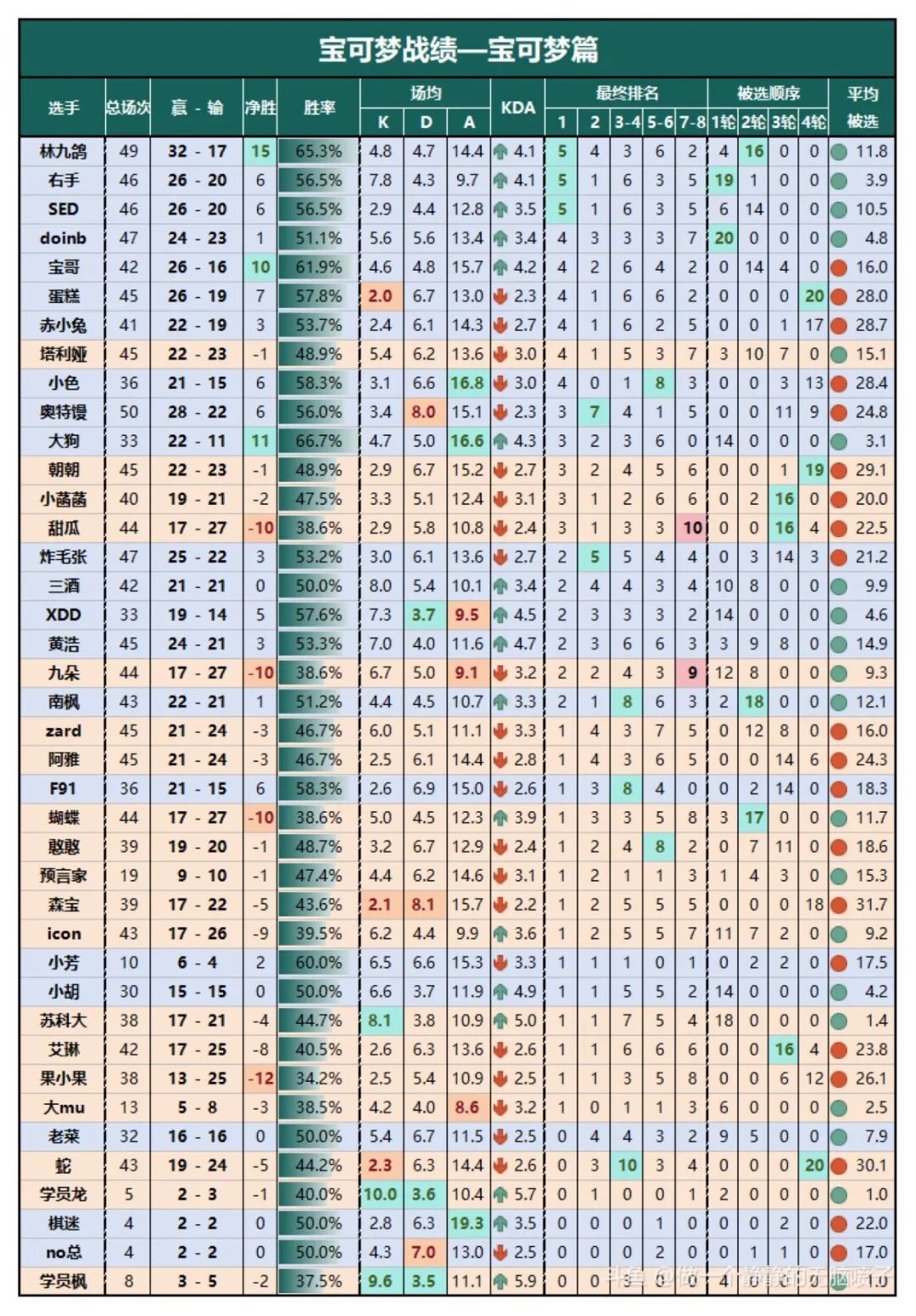Click the red dot beside 宝哥's average 16.0
This screenshot has width=916, height=1316.
[x=839, y=268]
